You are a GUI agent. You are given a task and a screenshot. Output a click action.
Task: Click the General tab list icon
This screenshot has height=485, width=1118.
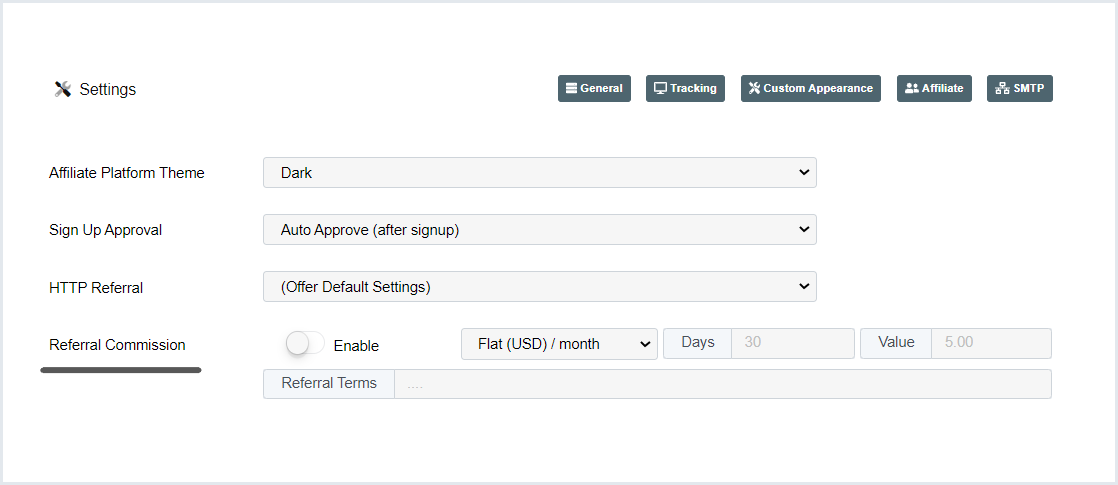(571, 88)
